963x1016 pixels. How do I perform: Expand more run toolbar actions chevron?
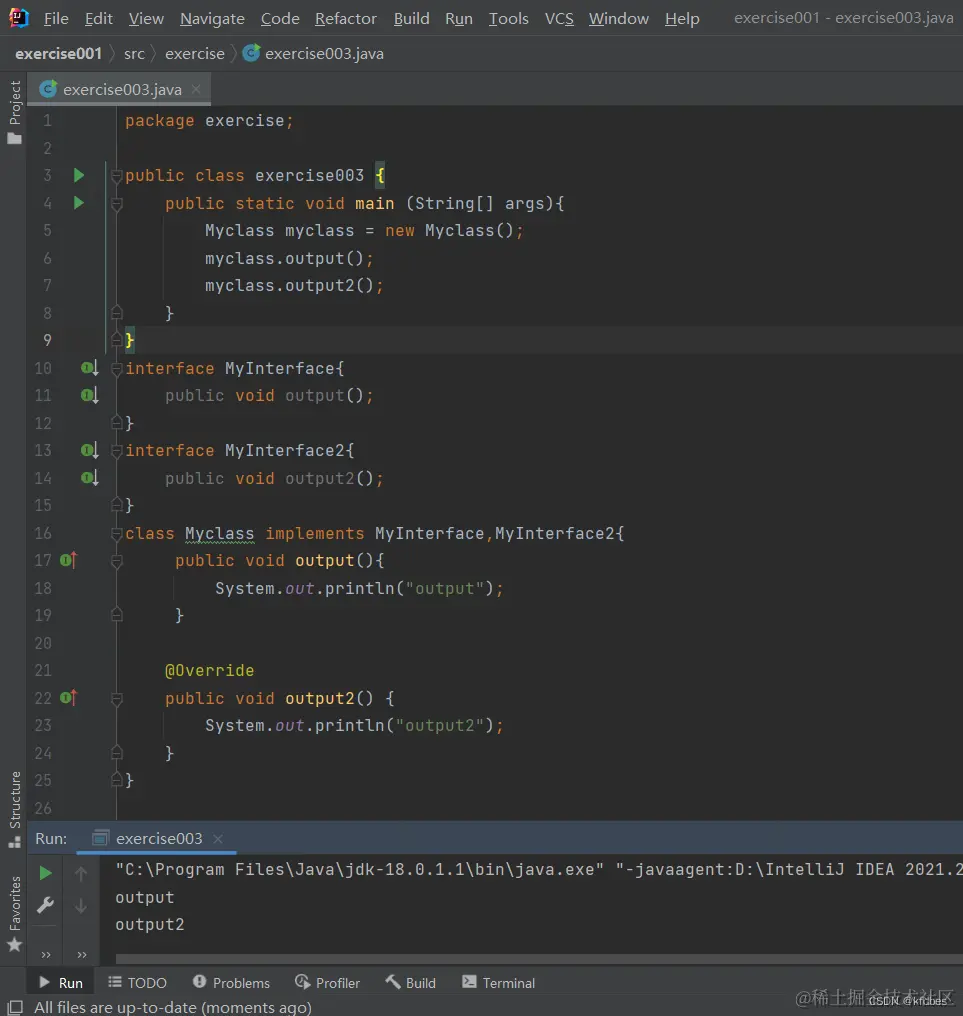click(45, 954)
